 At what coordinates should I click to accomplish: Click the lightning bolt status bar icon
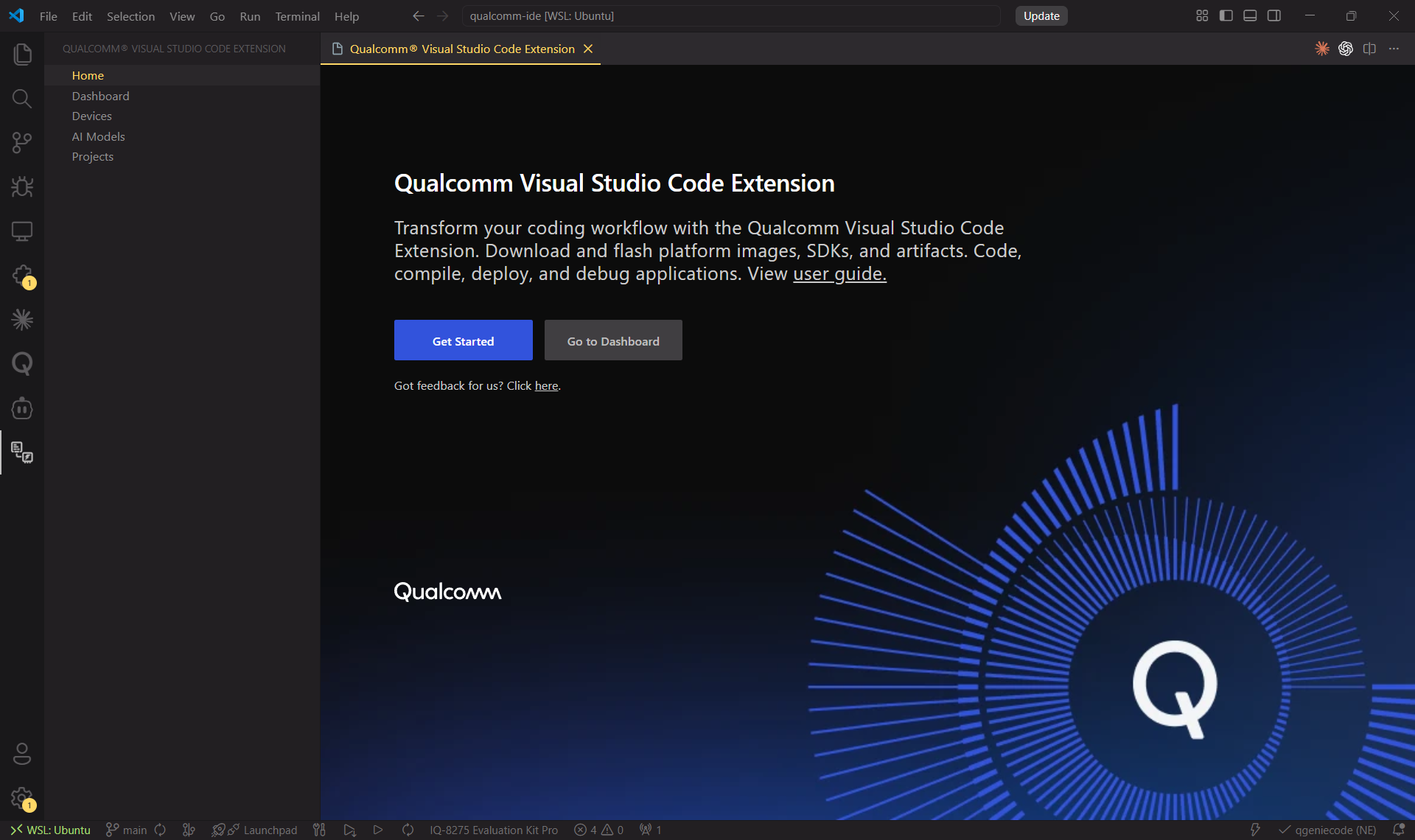1255,830
